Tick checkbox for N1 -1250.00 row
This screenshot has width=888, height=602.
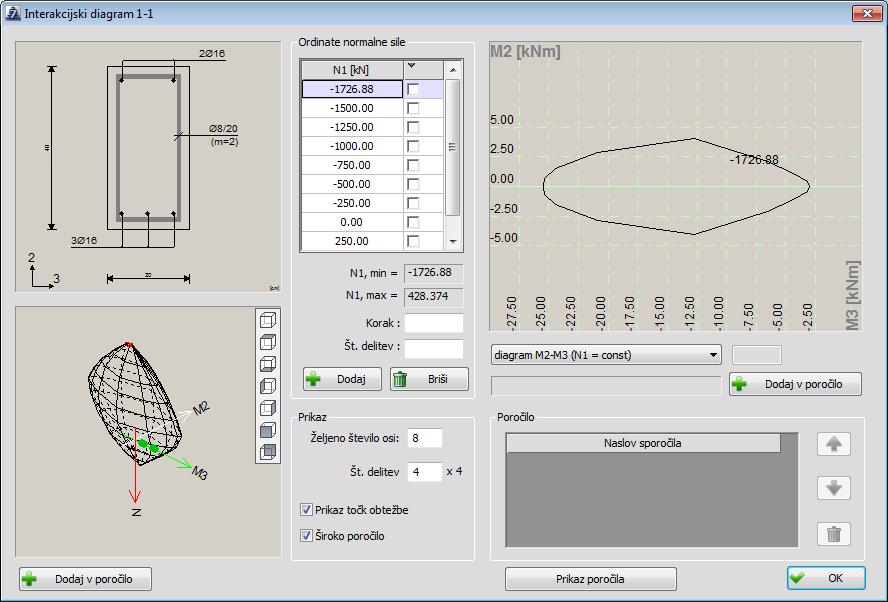pyautogui.click(x=413, y=127)
